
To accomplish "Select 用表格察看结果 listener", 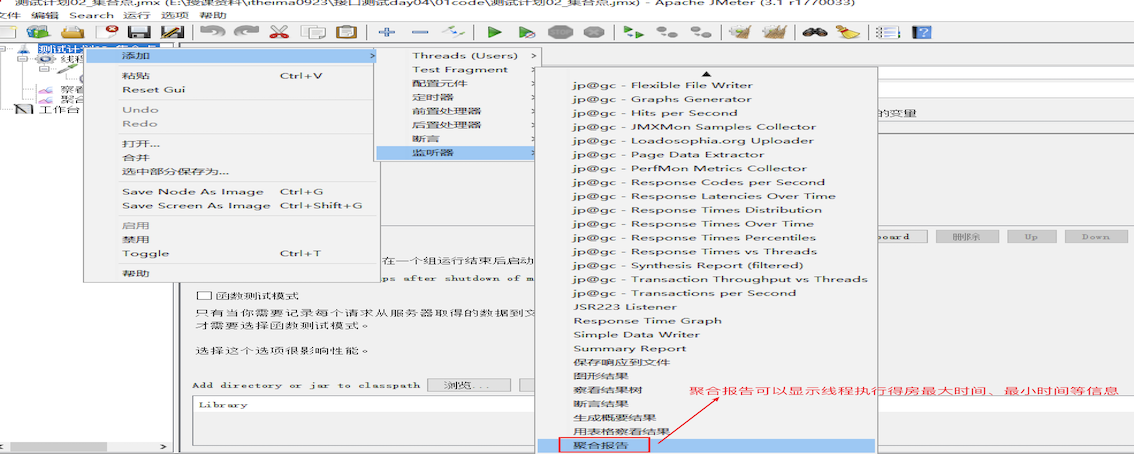I will (x=706, y=432).
